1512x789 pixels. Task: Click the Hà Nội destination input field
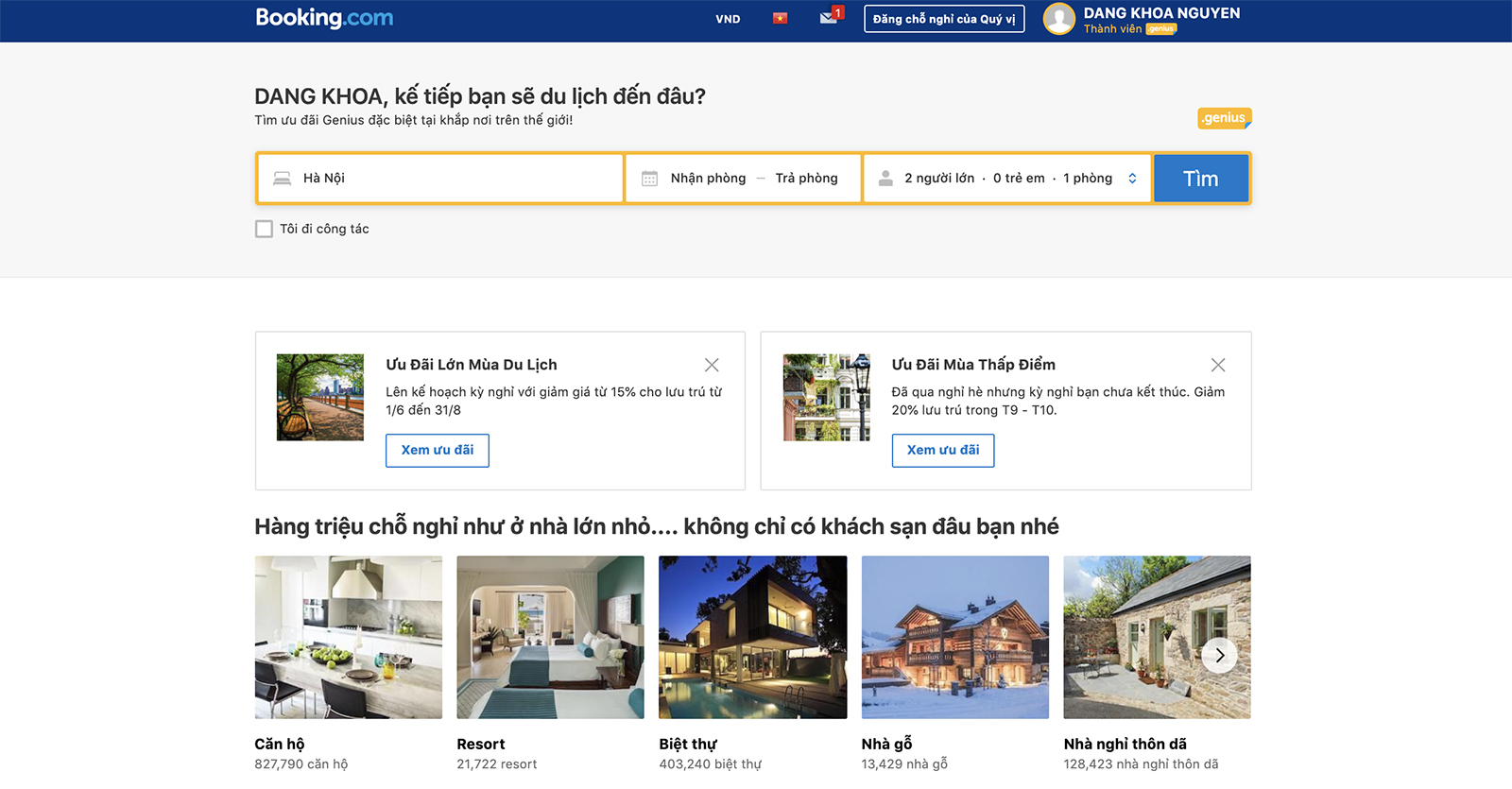[x=440, y=178]
